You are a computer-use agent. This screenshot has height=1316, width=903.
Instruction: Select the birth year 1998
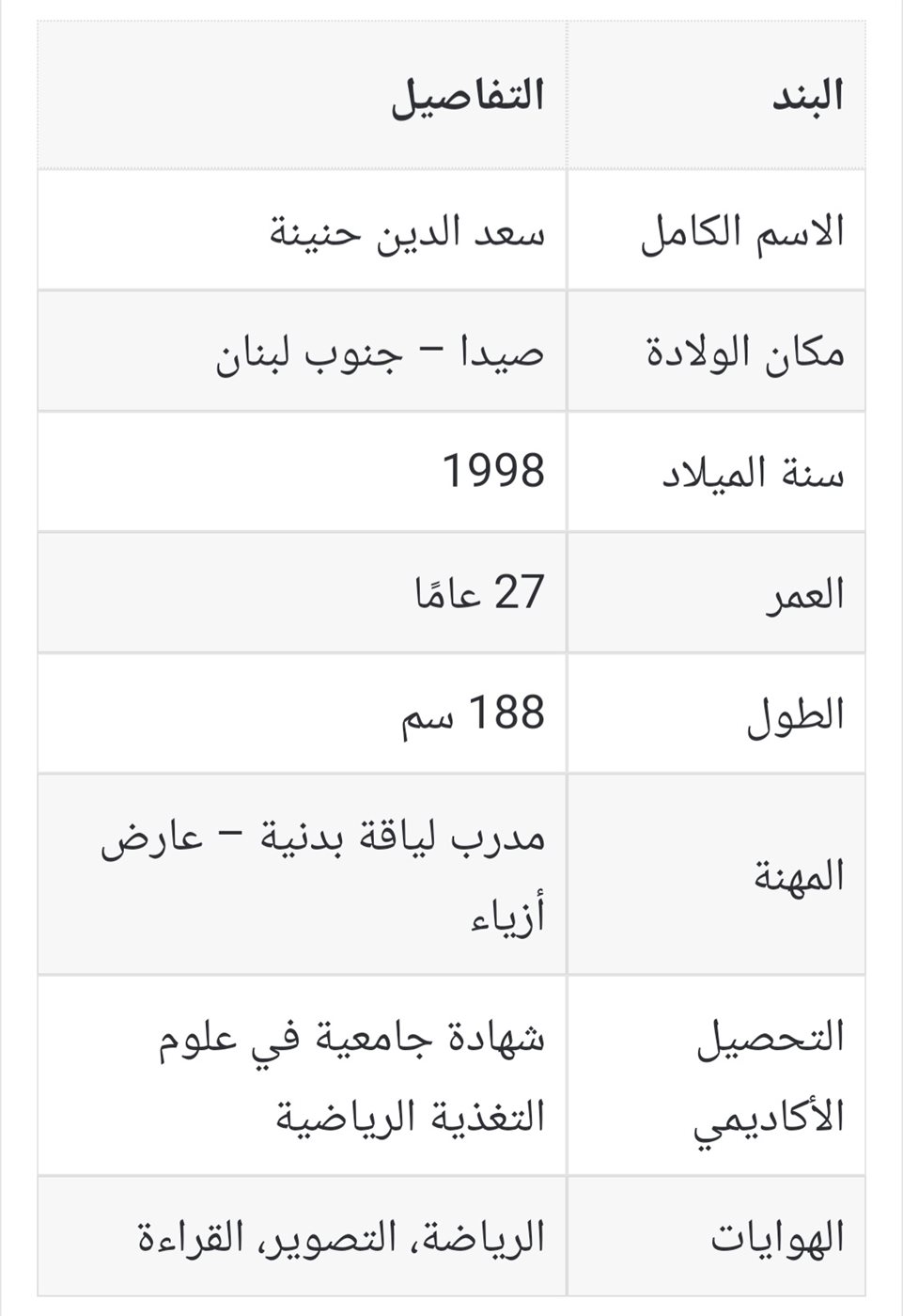pos(494,471)
